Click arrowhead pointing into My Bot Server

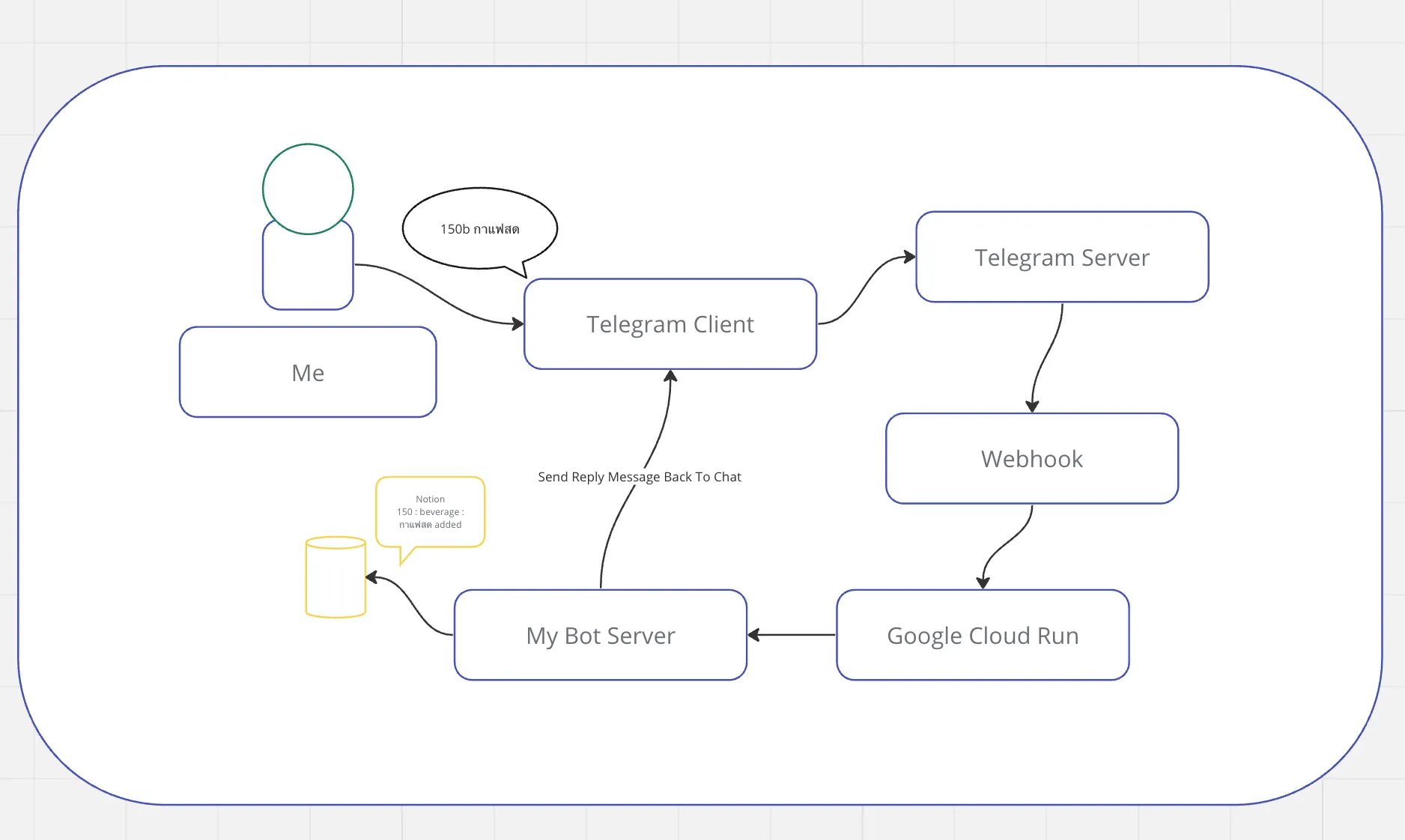tap(754, 635)
